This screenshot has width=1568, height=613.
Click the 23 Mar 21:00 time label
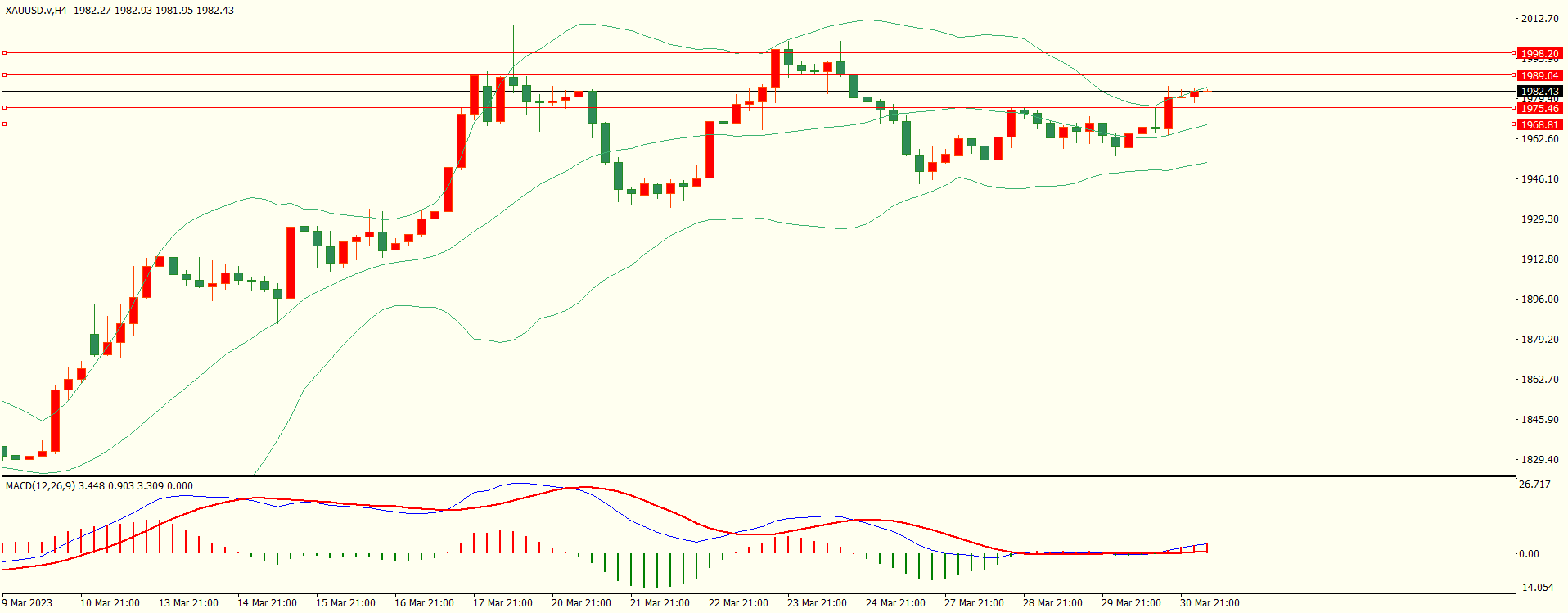point(817,603)
